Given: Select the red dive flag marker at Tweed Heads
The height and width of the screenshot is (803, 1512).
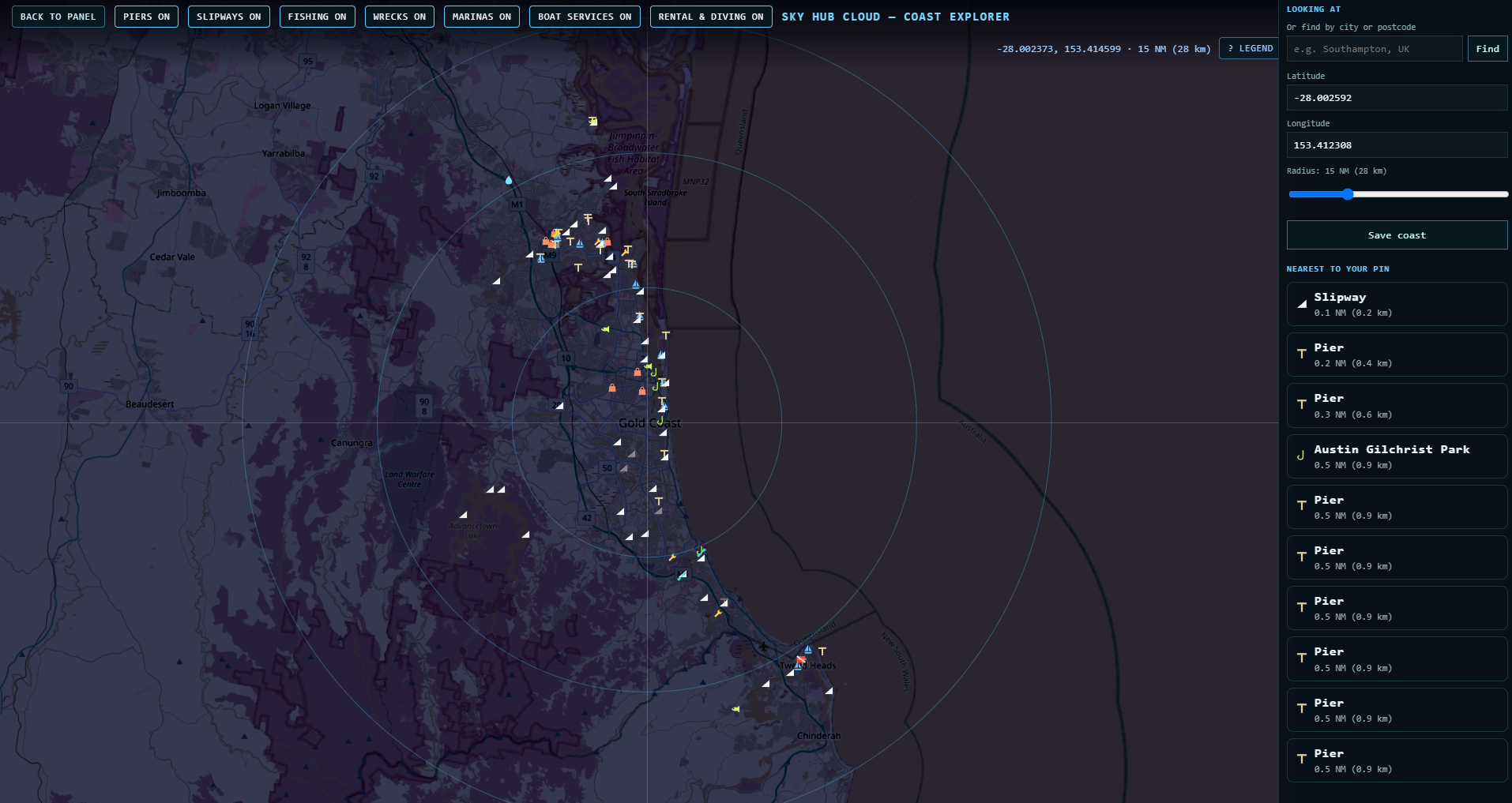Looking at the screenshot, I should pos(801,659).
